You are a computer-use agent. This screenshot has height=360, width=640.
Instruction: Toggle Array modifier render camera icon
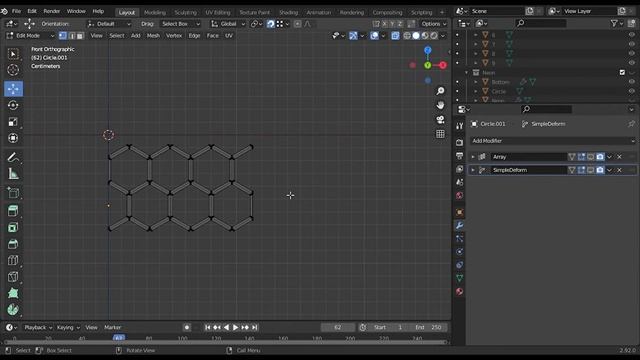point(600,157)
